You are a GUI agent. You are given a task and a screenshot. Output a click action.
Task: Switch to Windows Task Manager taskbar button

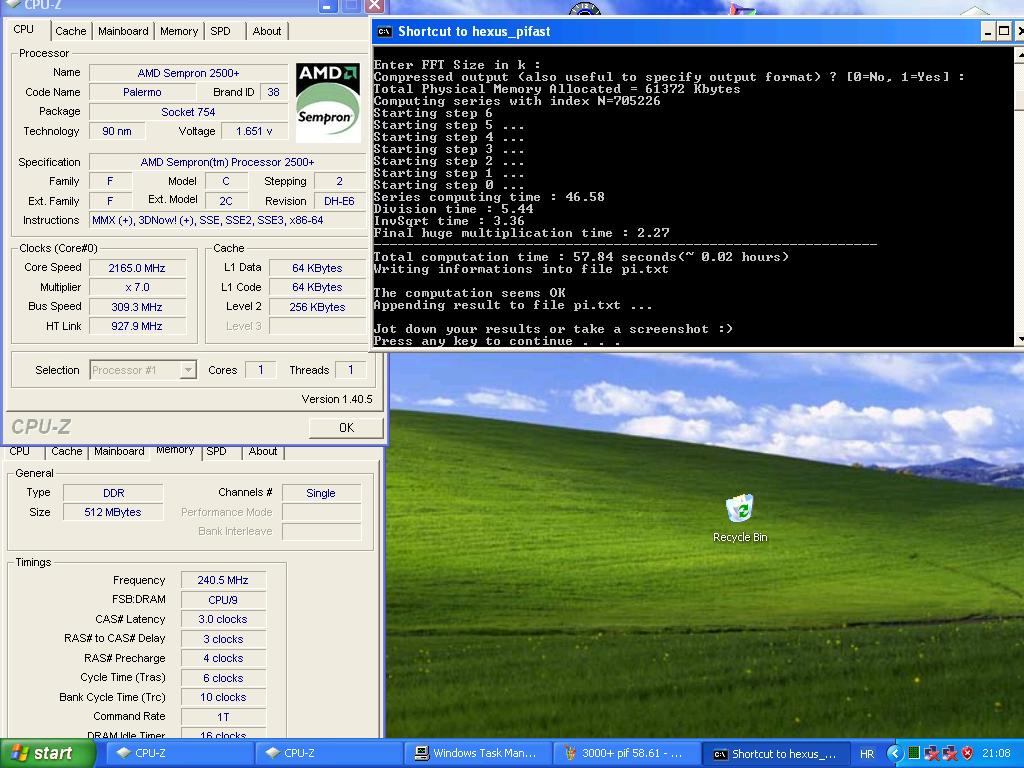[478, 754]
